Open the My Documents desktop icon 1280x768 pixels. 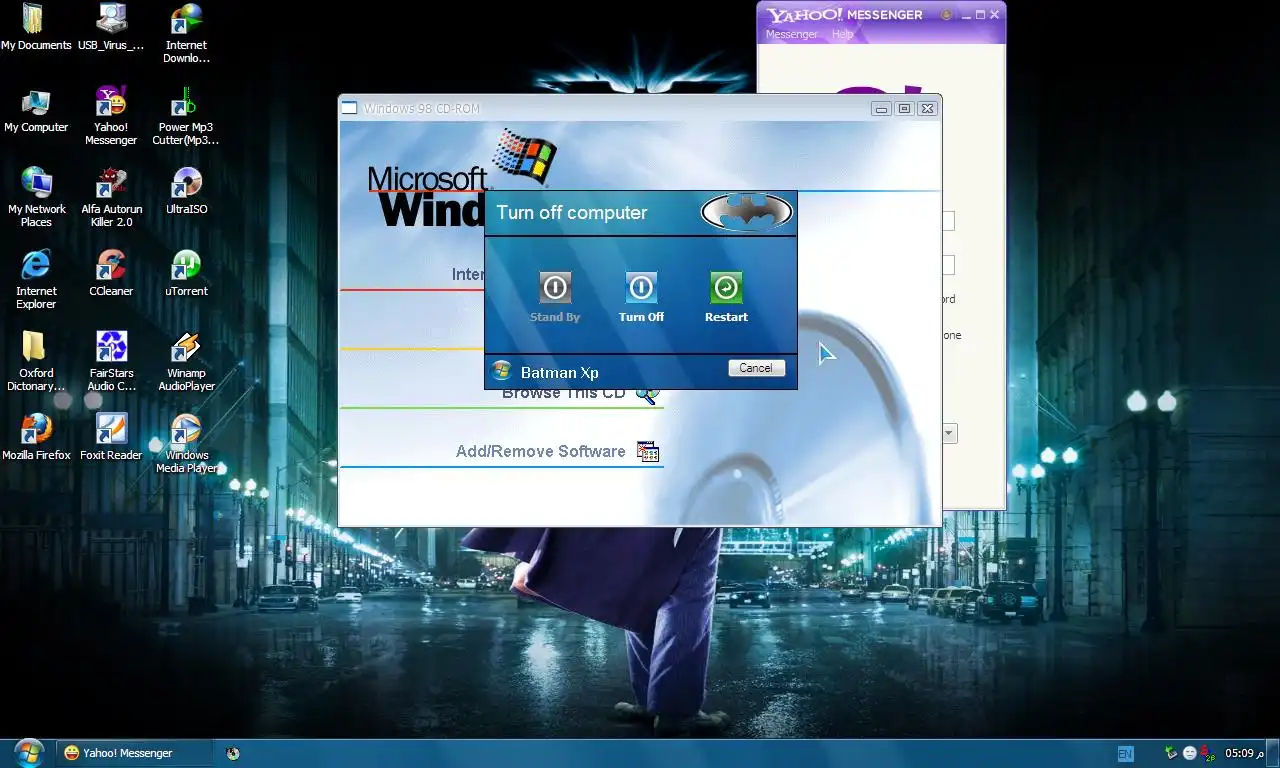pyautogui.click(x=36, y=27)
